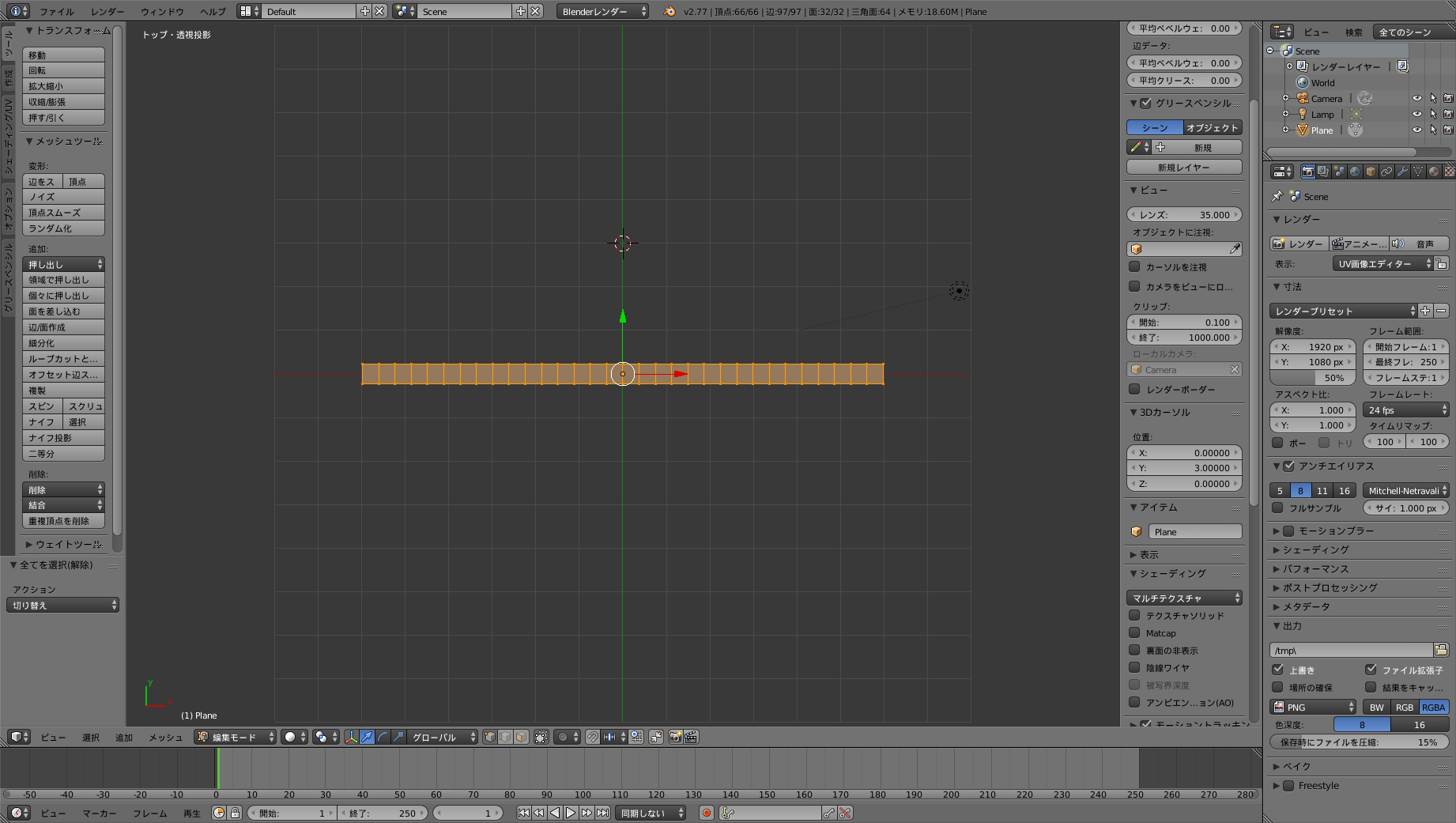
Task: Select the vertex select mode icon
Action: 490,737
